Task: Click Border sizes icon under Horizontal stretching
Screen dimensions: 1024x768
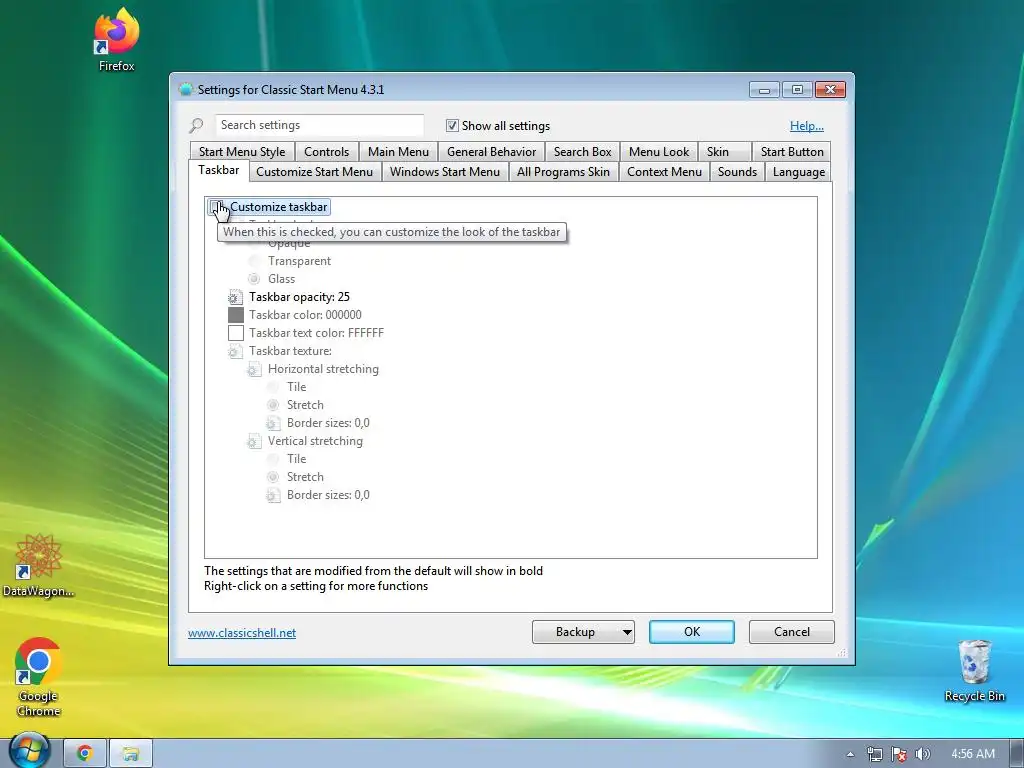Action: (x=273, y=423)
